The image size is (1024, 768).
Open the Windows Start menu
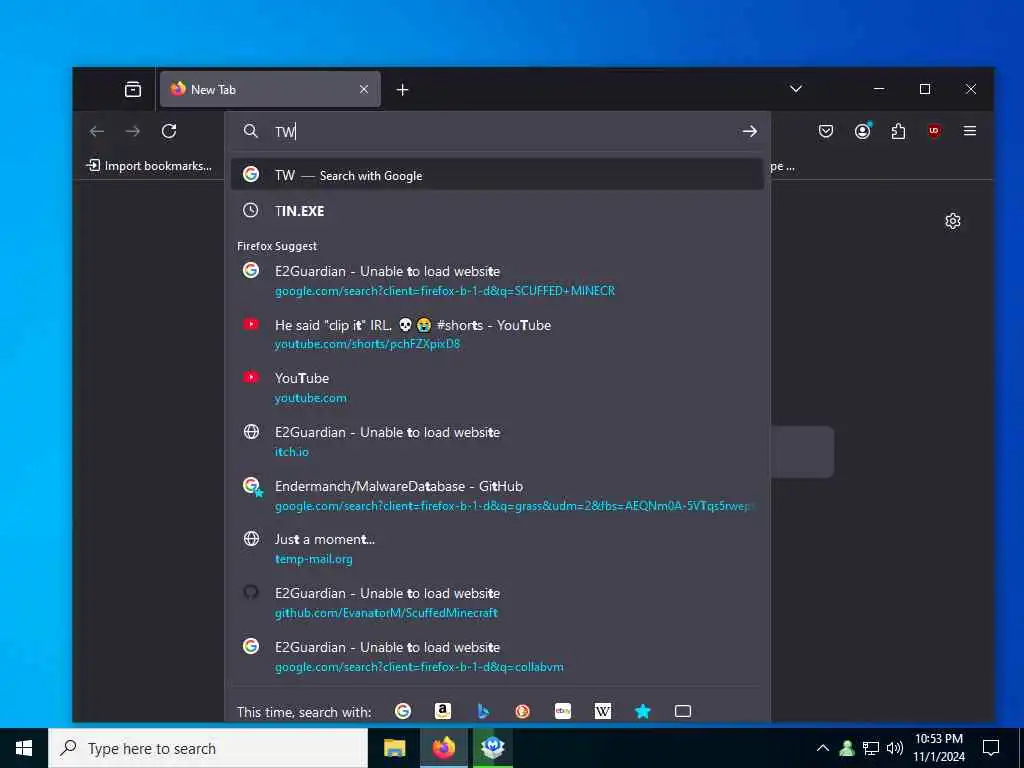click(x=24, y=748)
